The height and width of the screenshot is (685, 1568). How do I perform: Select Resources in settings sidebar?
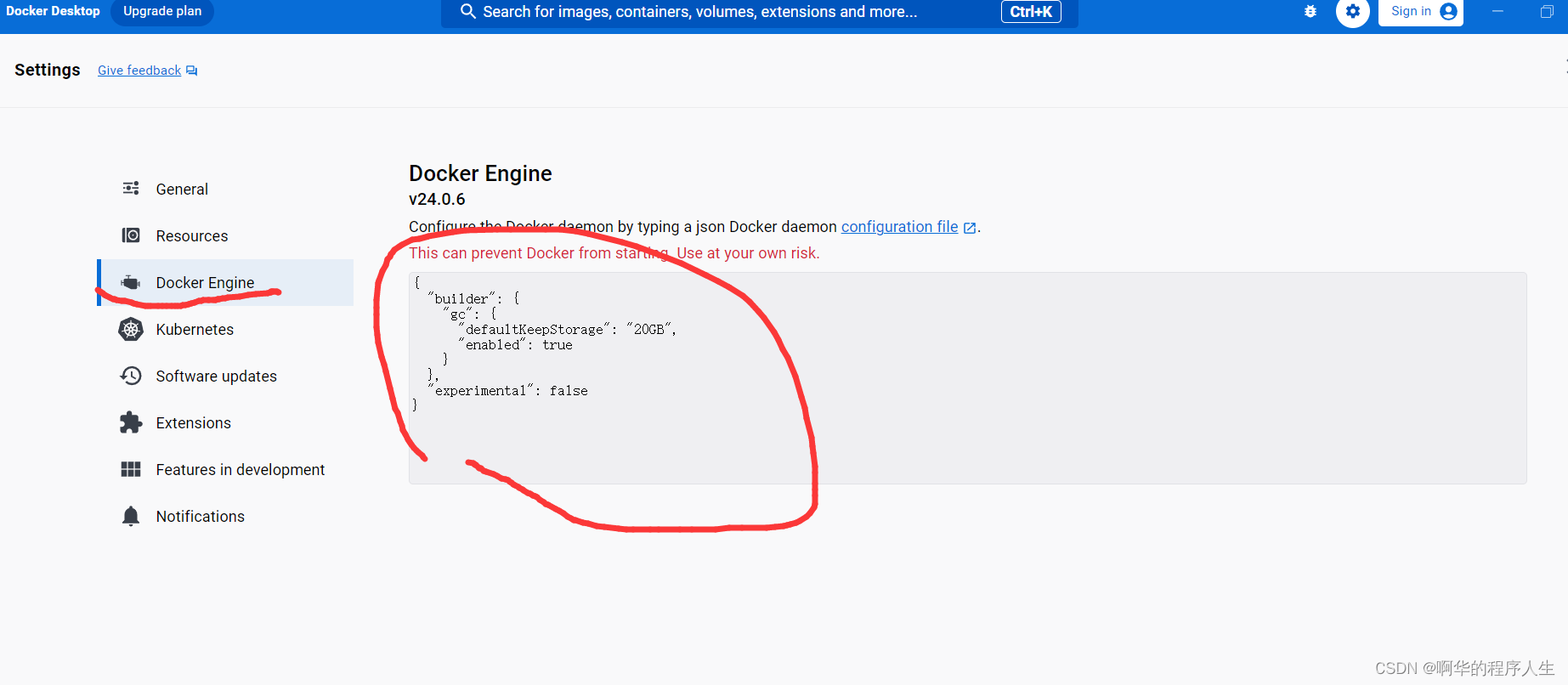pyautogui.click(x=225, y=235)
